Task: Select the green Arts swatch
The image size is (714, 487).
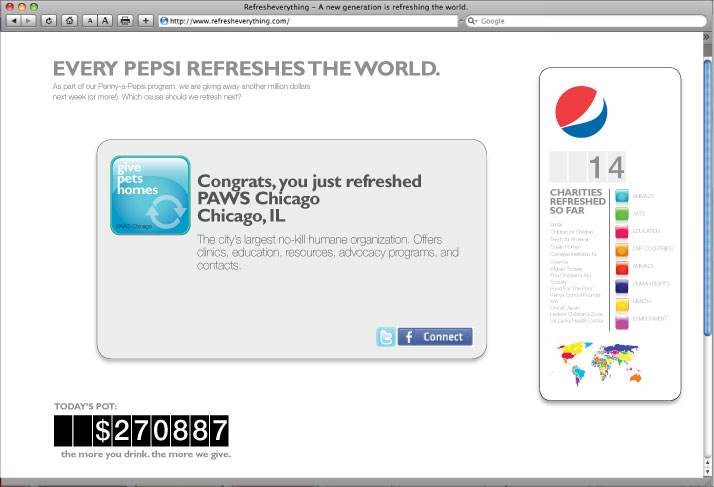Action: (x=622, y=214)
